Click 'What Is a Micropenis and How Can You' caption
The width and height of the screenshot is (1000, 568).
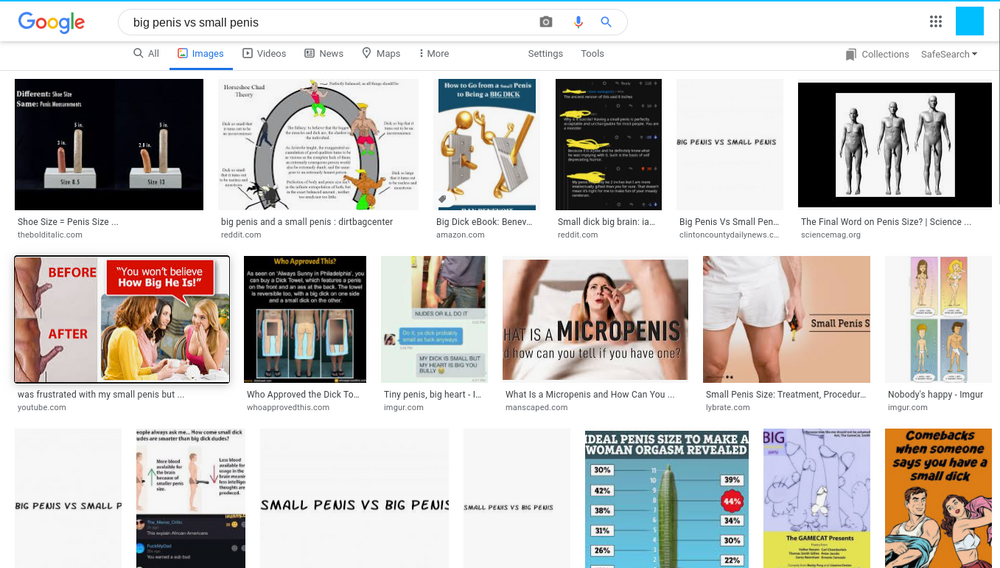click(590, 395)
